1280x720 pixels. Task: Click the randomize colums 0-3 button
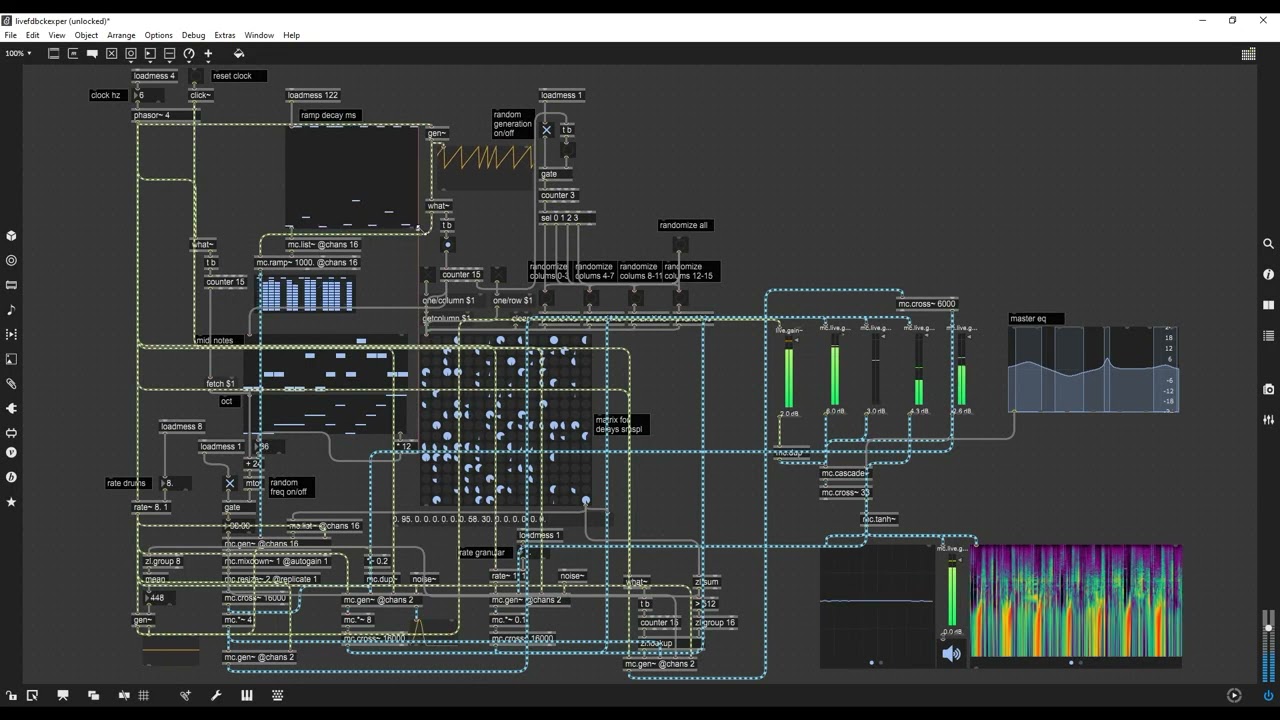pos(546,298)
